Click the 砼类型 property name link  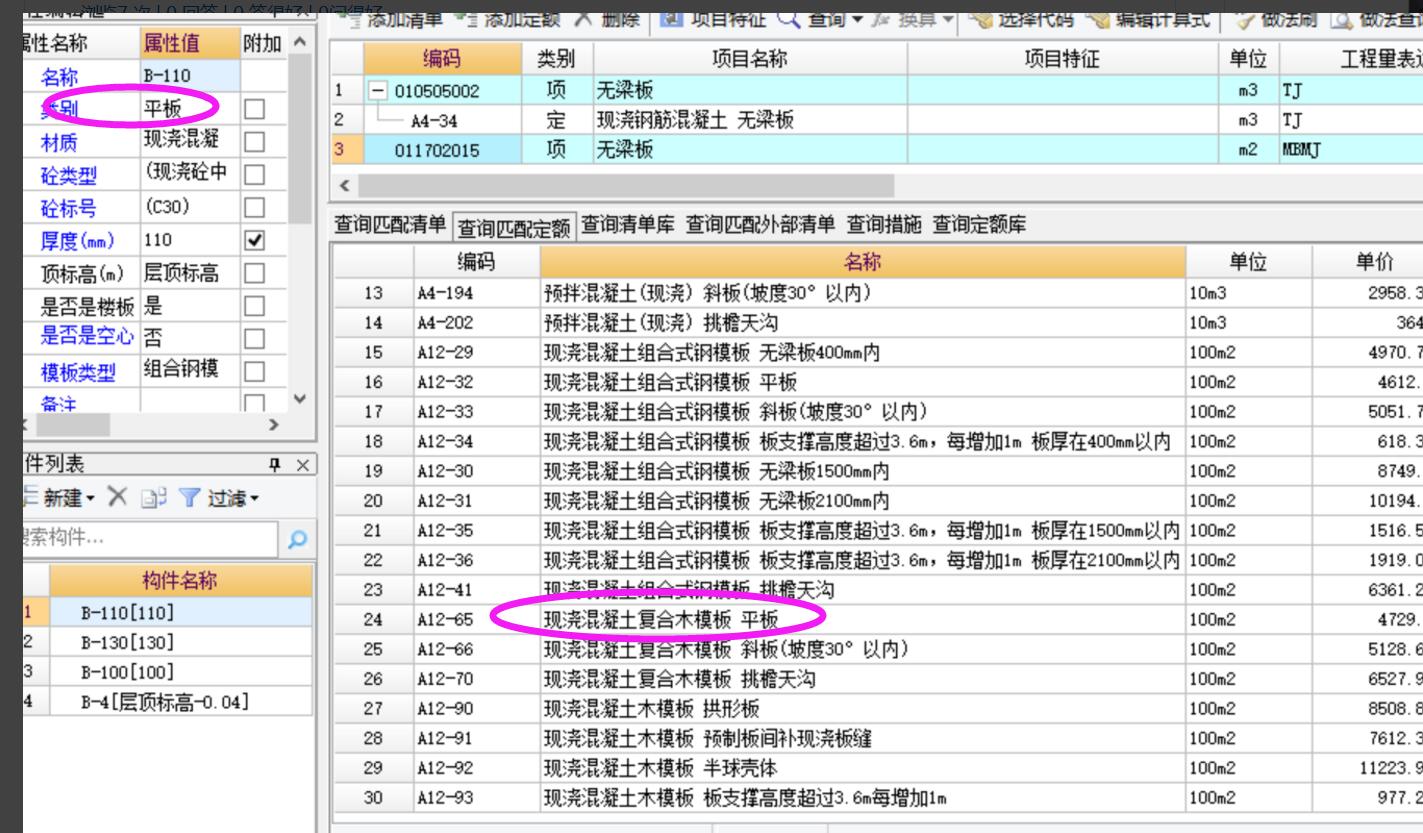[x=68, y=177]
